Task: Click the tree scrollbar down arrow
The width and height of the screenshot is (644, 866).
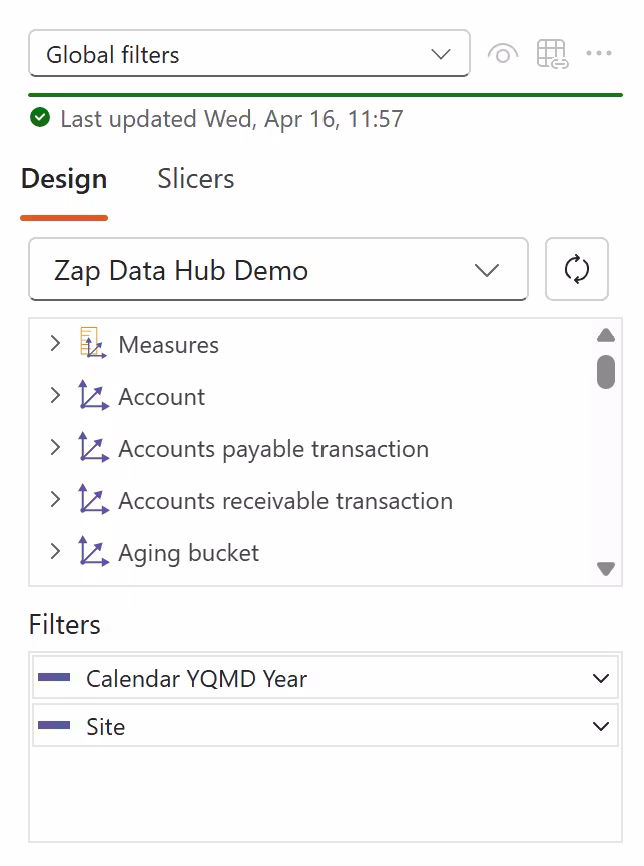Action: (x=605, y=568)
